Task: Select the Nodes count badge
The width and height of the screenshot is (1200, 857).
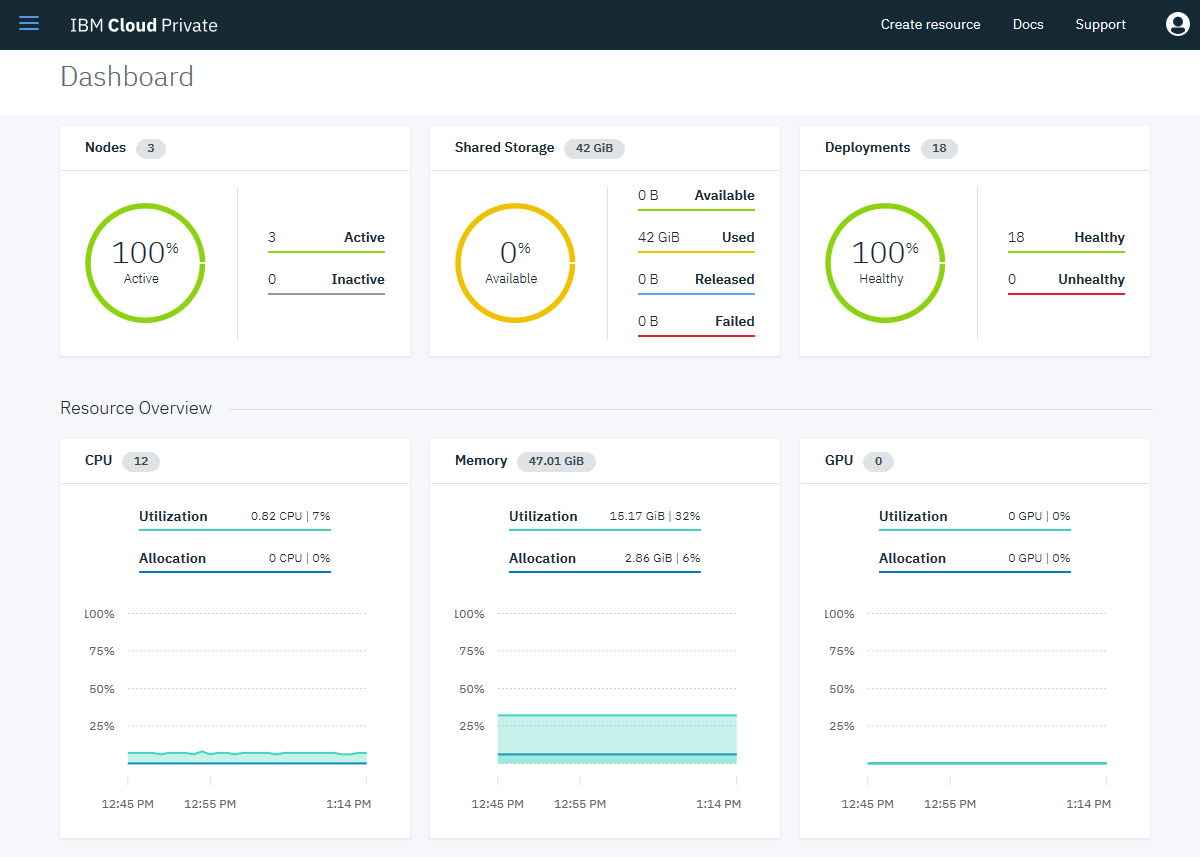Action: 150,148
